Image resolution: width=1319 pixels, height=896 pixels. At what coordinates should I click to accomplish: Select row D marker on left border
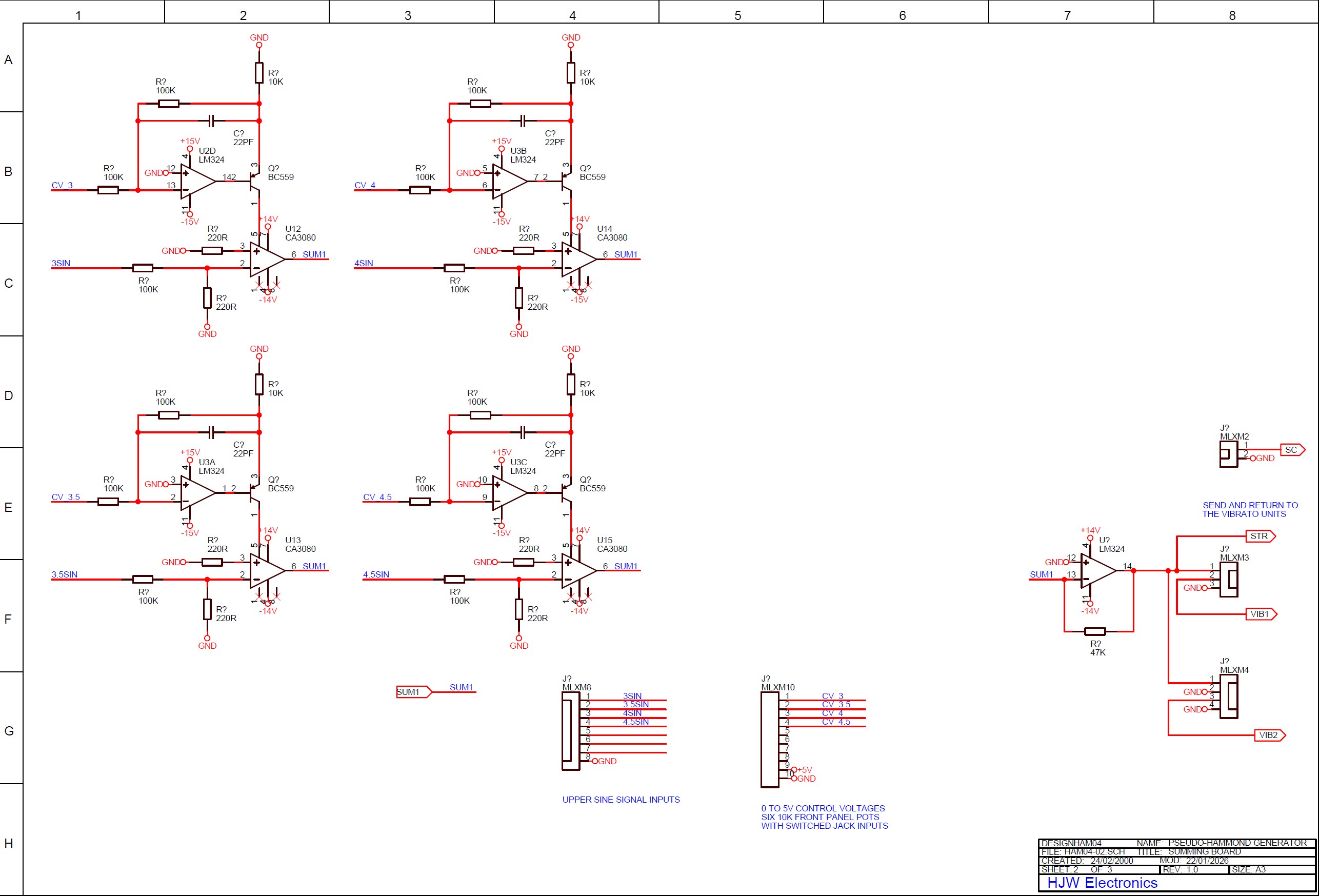point(9,395)
